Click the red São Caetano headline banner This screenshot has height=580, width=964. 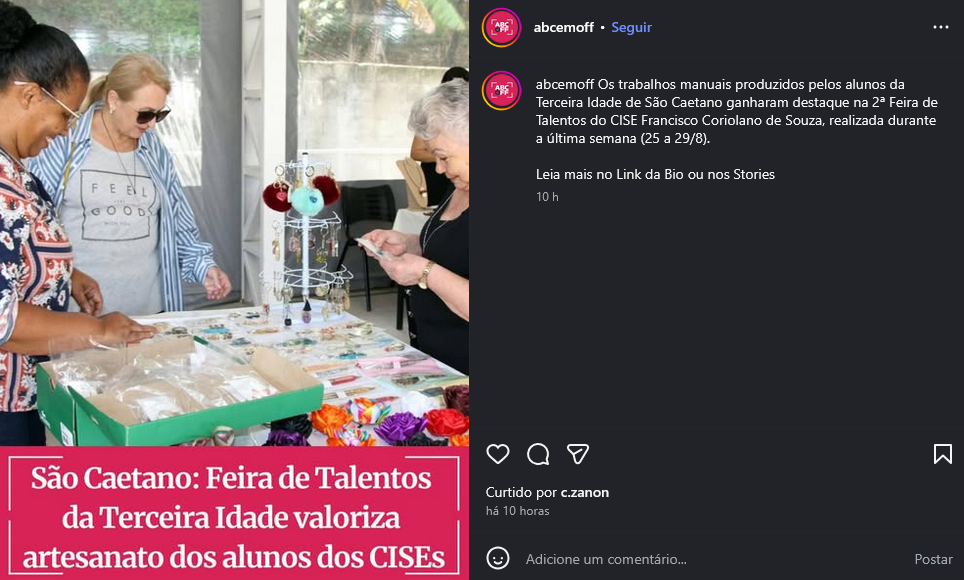[234, 513]
